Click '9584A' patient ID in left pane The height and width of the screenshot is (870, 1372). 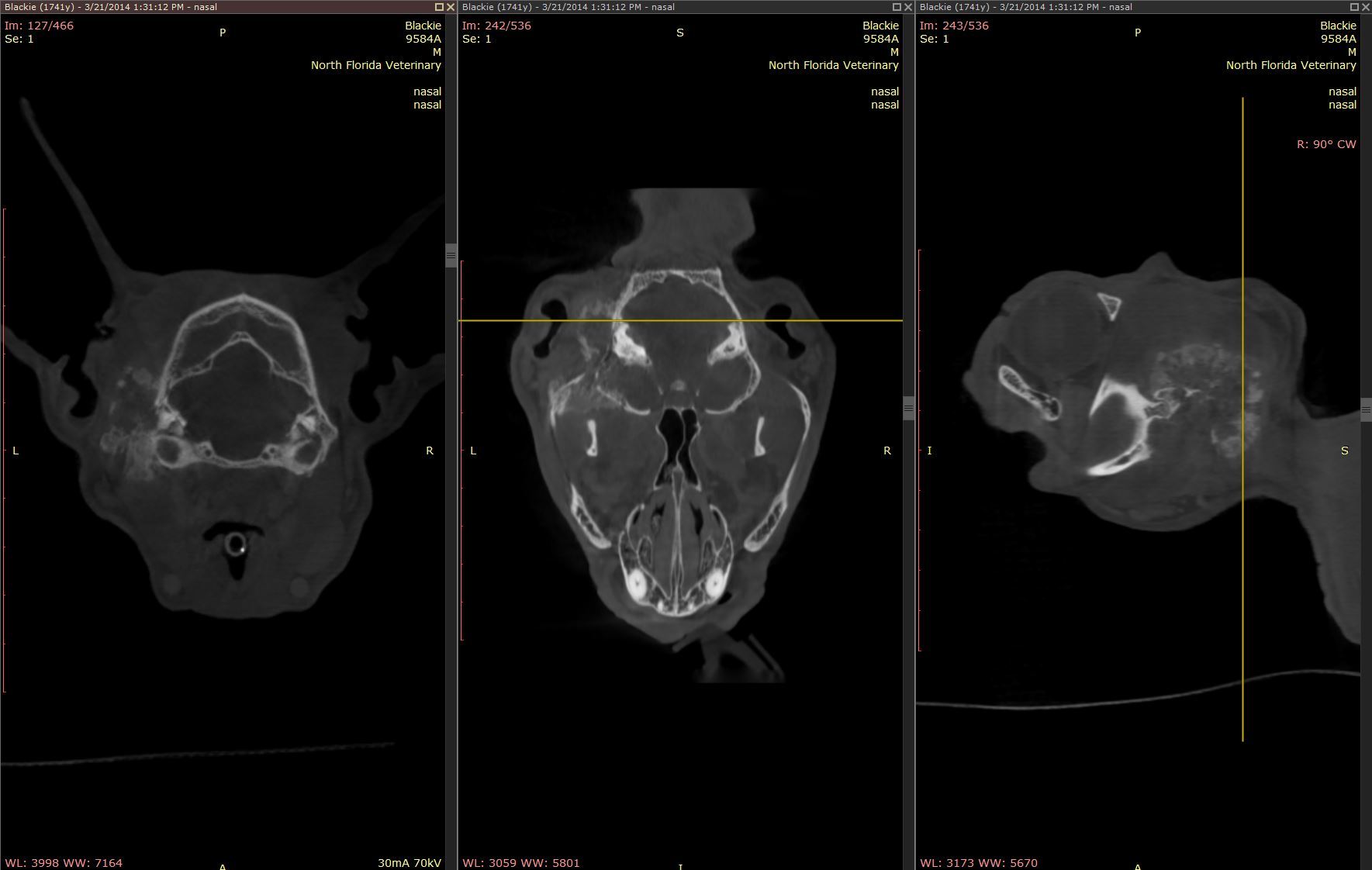(423, 39)
